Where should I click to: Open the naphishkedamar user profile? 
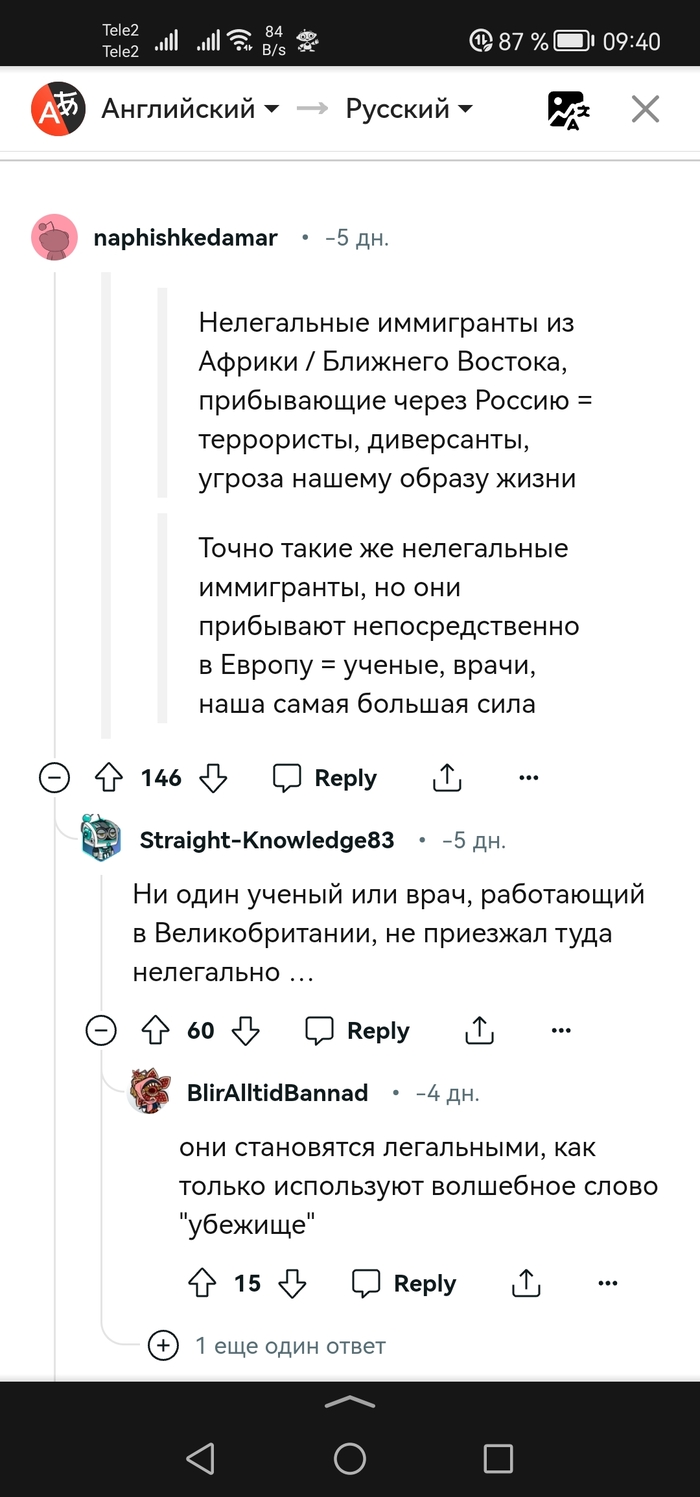pos(185,238)
